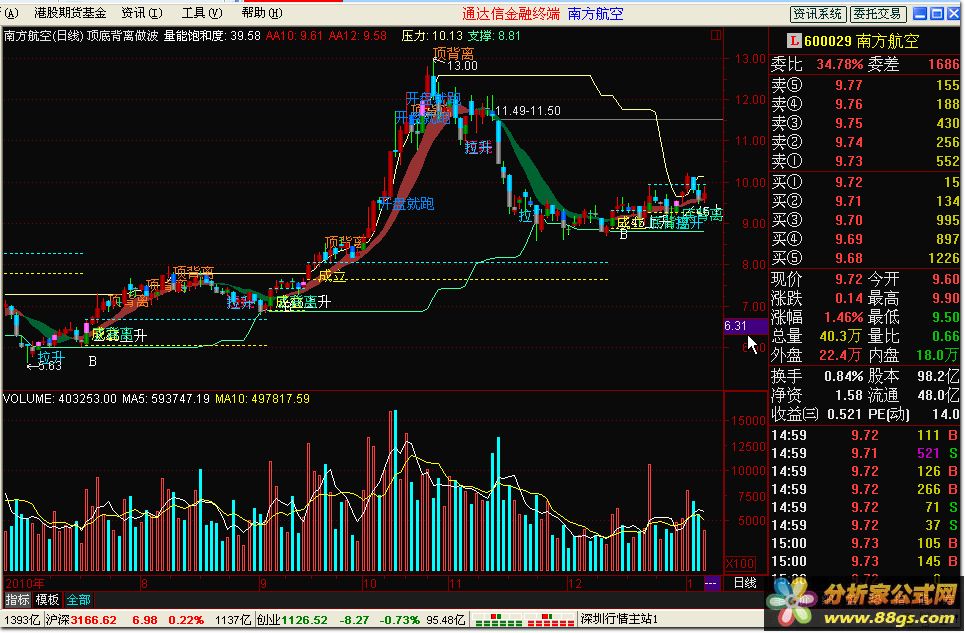This screenshot has width=966, height=633.
Task: Click the 10 month marker on time axis
Action: tap(369, 583)
